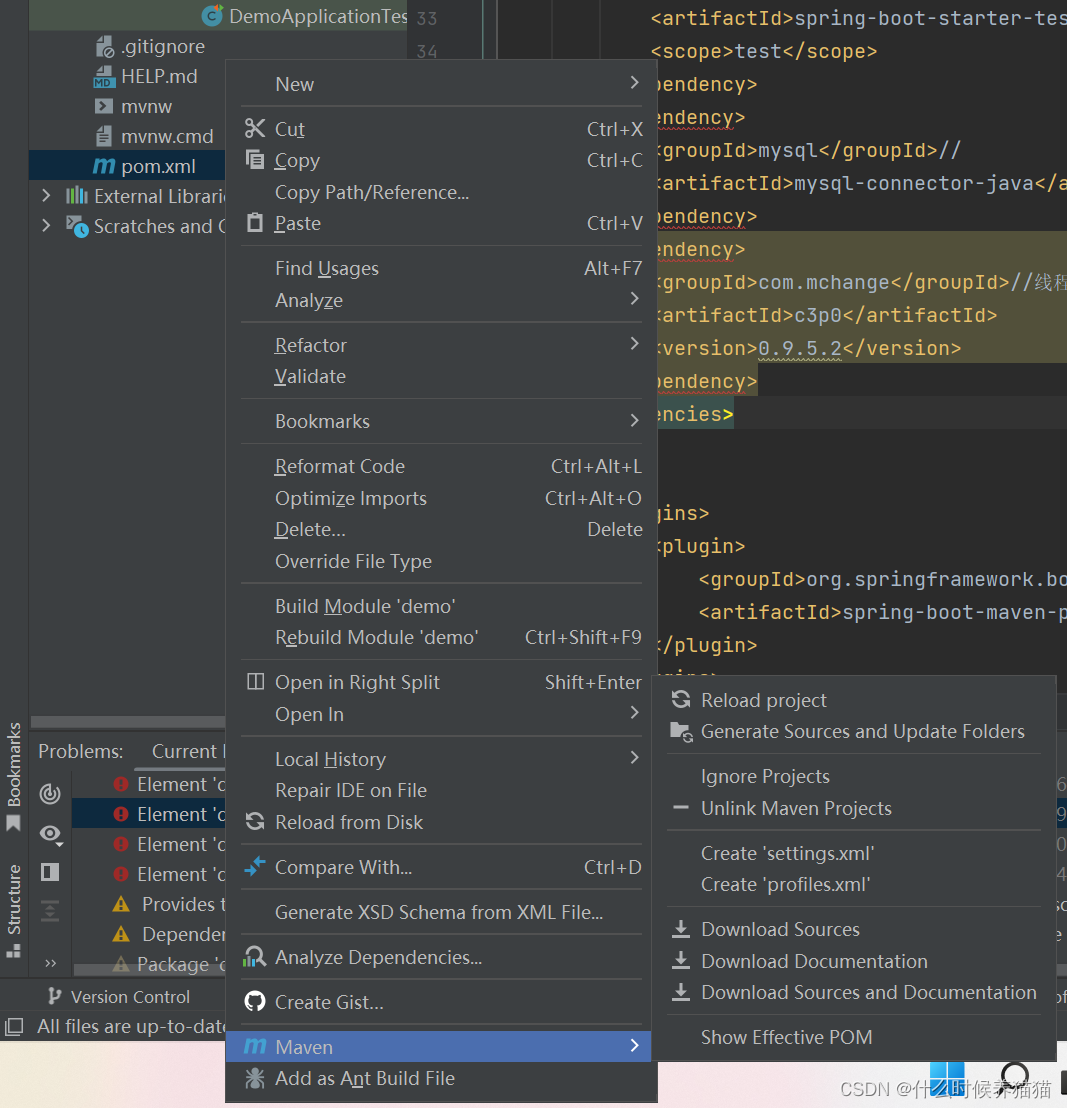Expand the External Libraries tree node
Image resolution: width=1067 pixels, height=1108 pixels.
46,195
